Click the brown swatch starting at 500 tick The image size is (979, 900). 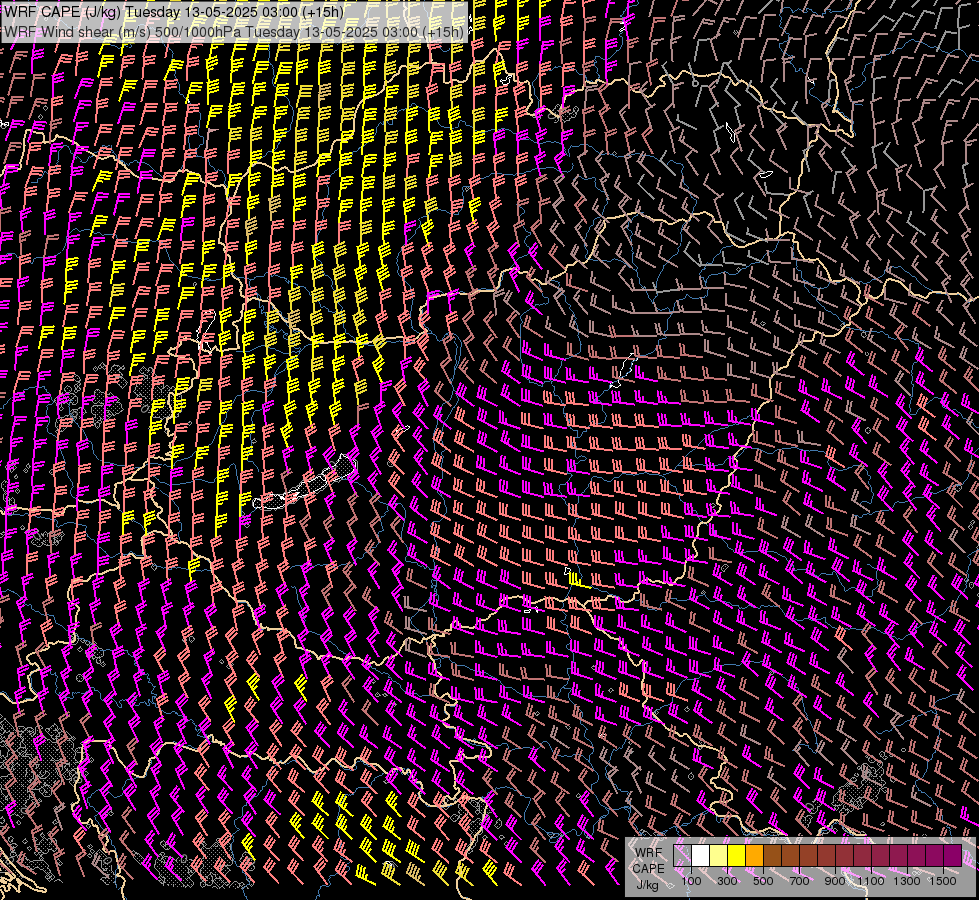[x=772, y=856]
